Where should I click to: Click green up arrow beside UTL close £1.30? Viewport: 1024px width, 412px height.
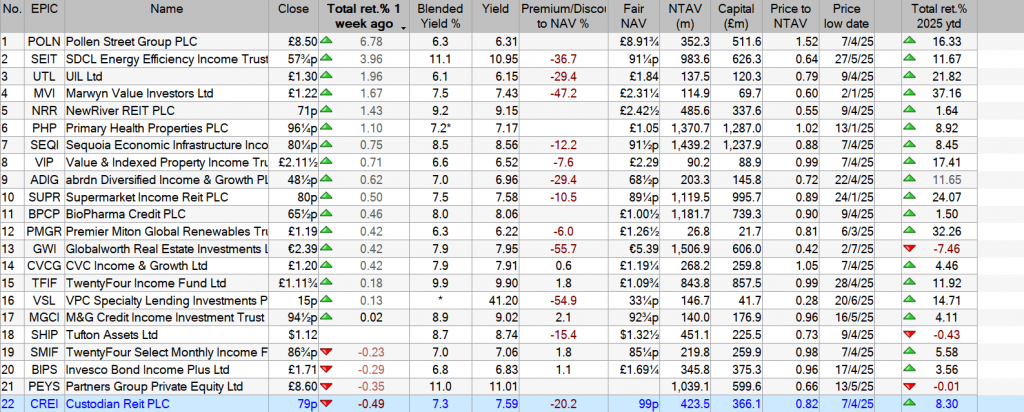click(326, 76)
